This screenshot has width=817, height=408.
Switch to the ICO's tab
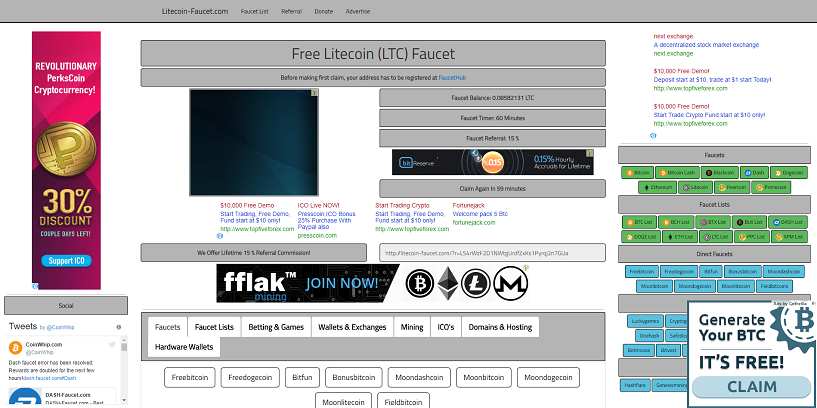pos(445,327)
